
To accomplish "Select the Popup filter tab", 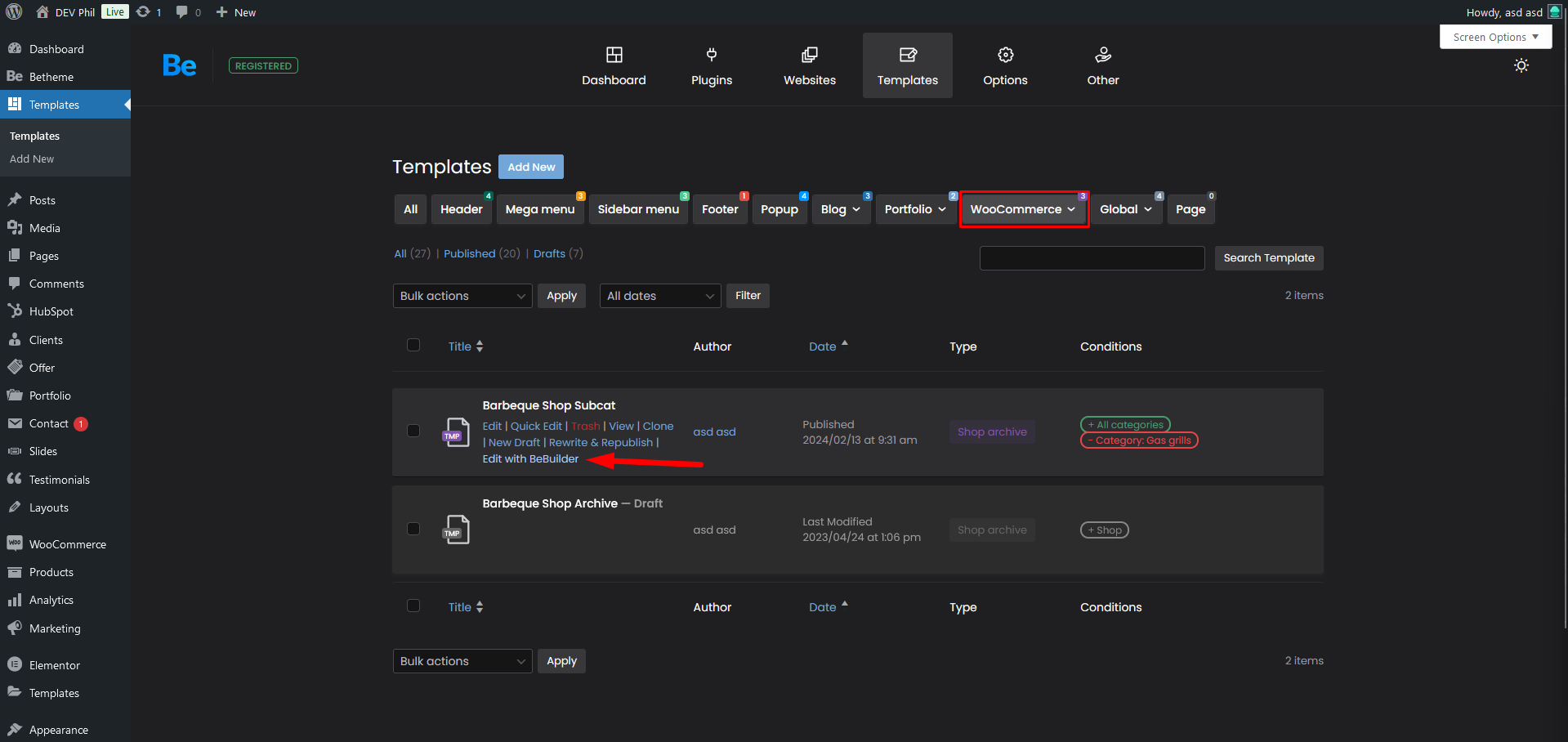I will coord(780,209).
